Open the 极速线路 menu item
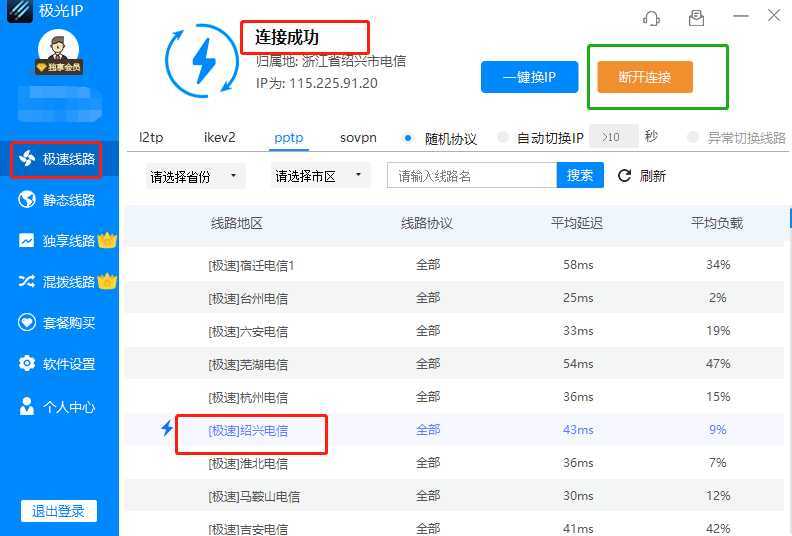792x536 pixels. (59, 159)
